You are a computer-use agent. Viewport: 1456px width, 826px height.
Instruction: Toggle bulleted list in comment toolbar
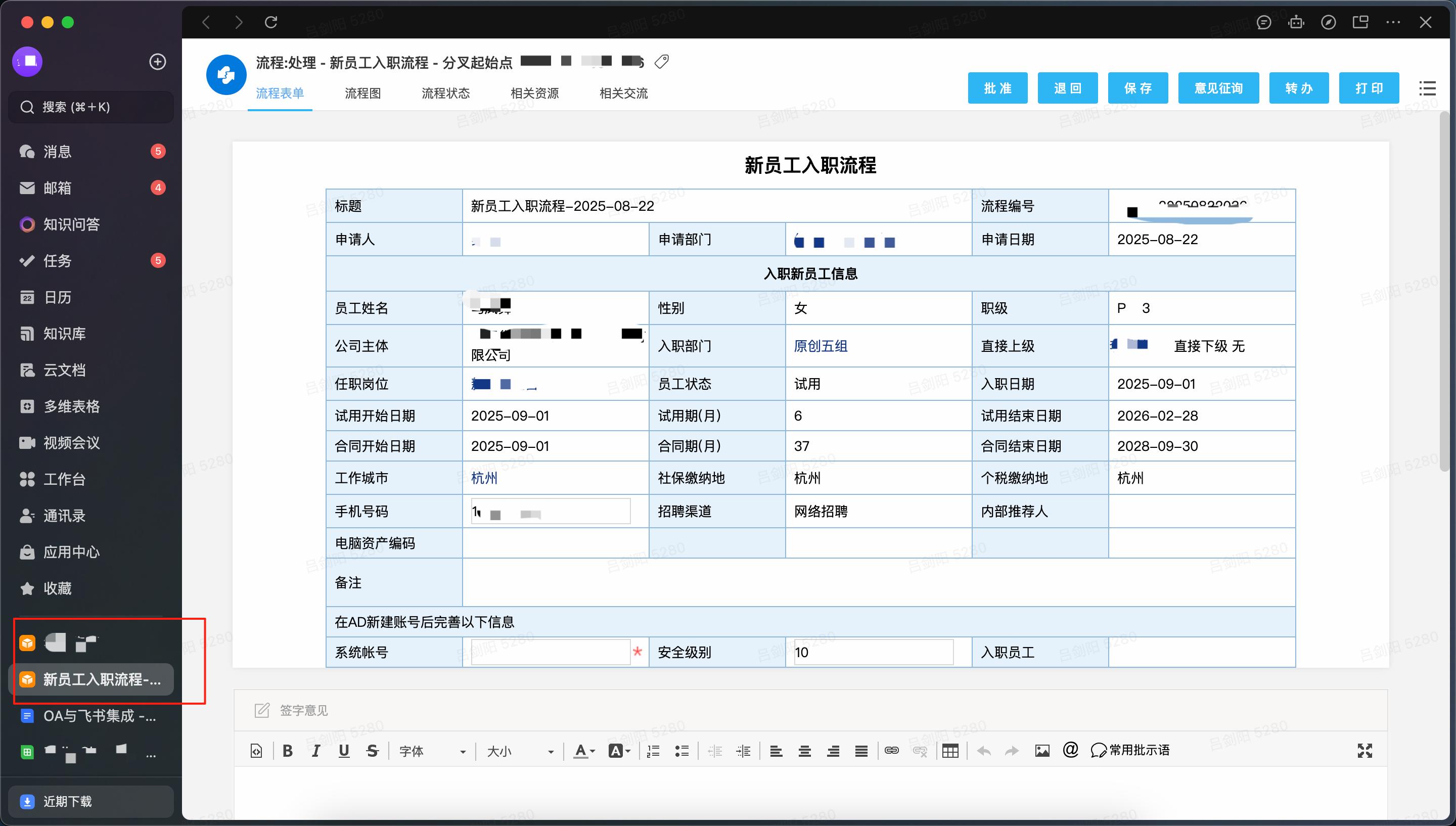(682, 750)
